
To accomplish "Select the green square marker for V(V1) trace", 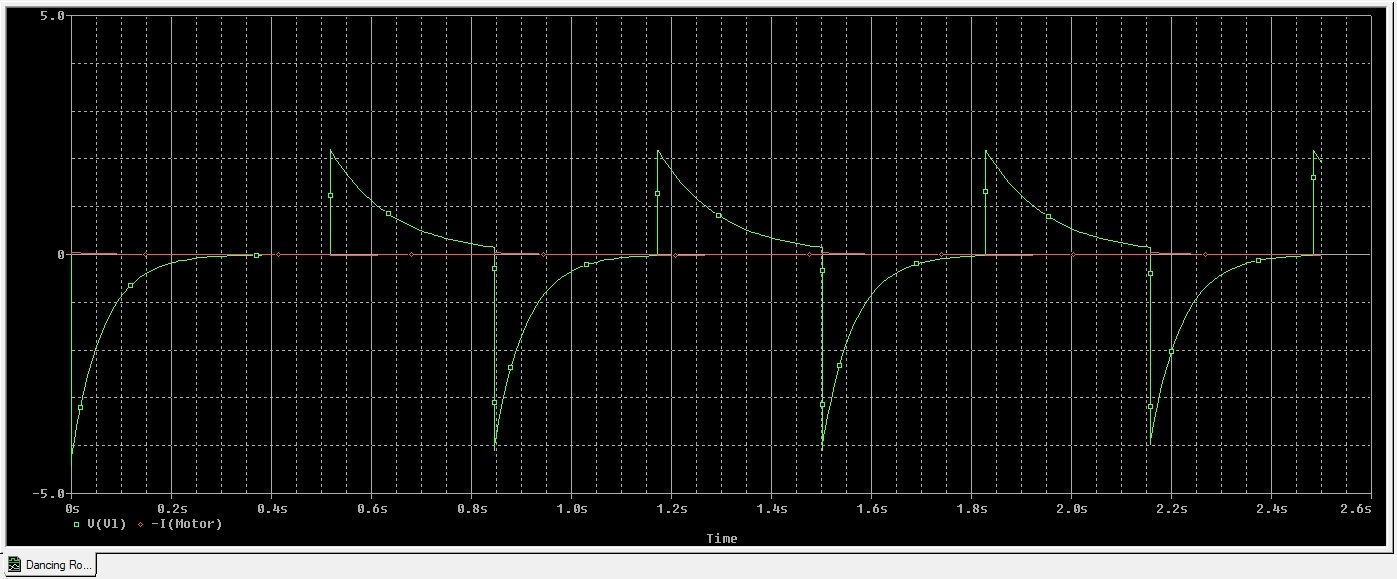I will (x=77, y=522).
